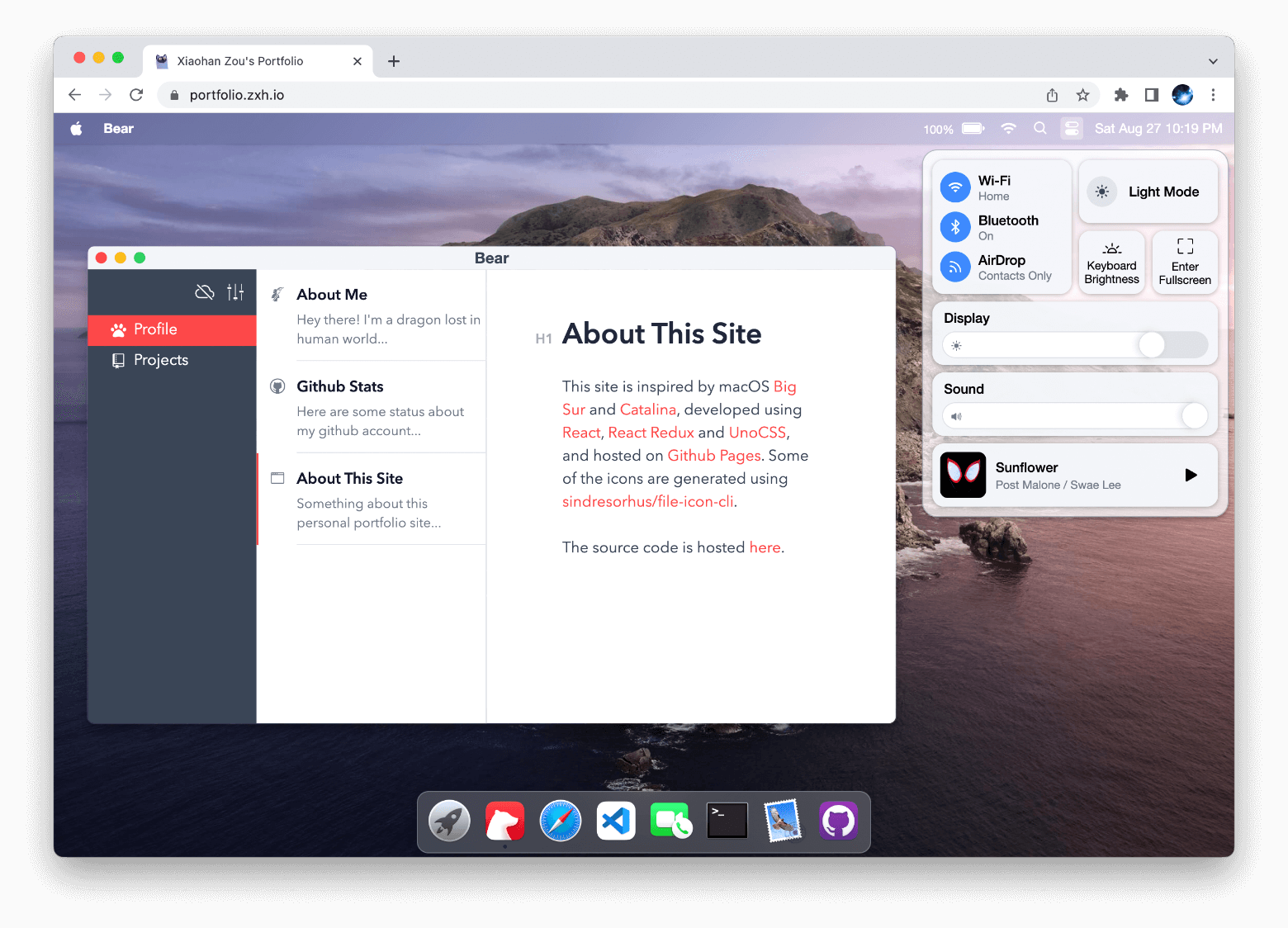Open Bear sidebar settings sliders icon
The width and height of the screenshot is (1288, 928).
(x=236, y=292)
